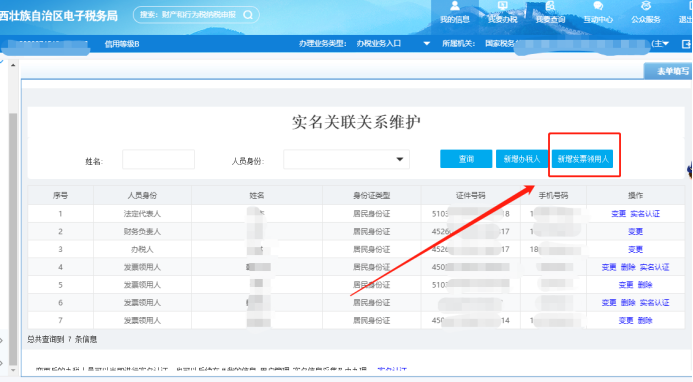Focus the 姓名 input field
Viewport: 693px width, 382px height.
click(x=158, y=159)
